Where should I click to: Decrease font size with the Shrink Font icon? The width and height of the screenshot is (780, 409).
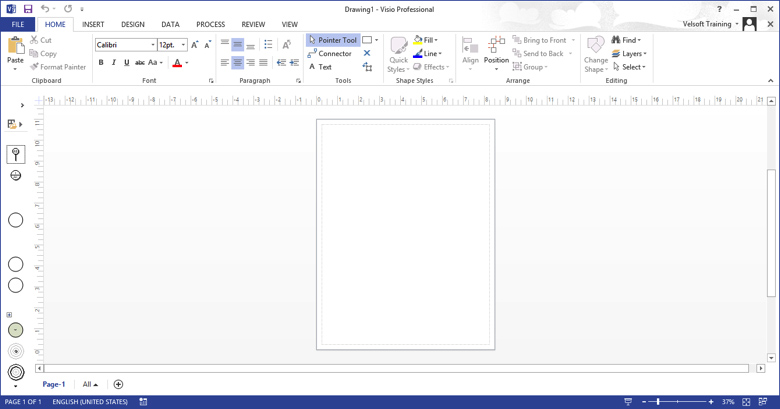[x=208, y=45]
